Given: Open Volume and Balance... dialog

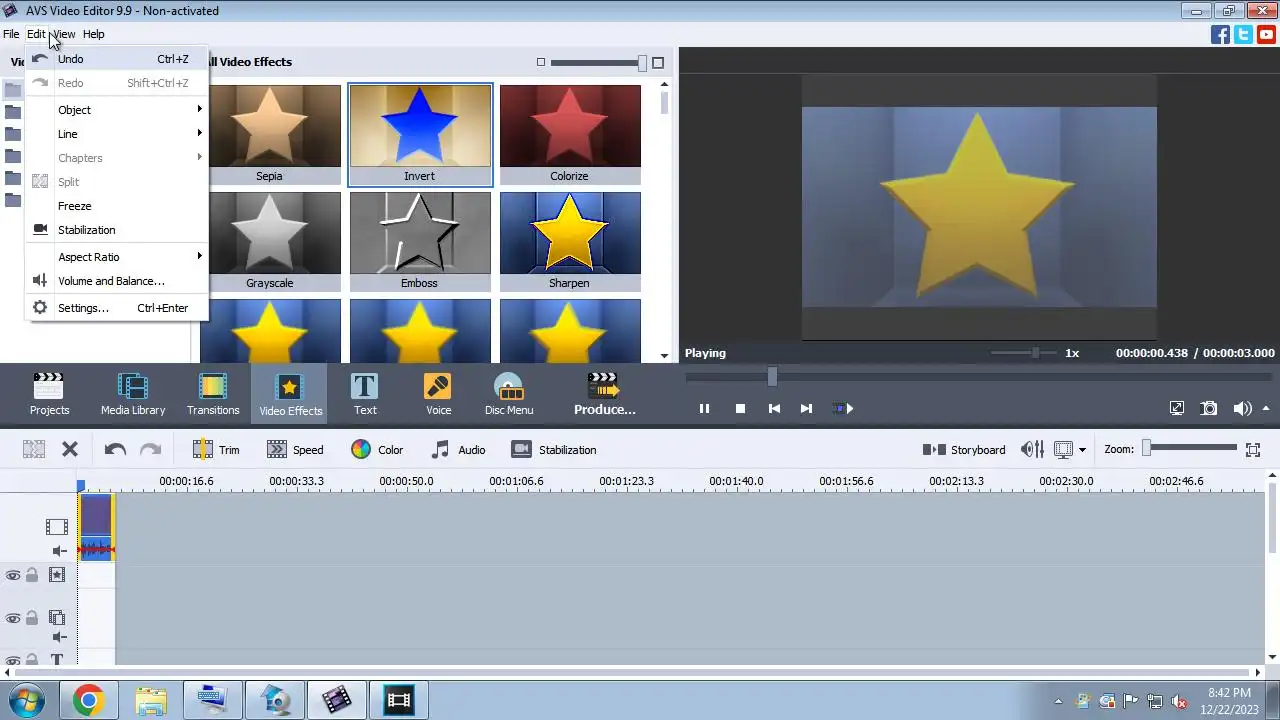Looking at the screenshot, I should point(118,281).
